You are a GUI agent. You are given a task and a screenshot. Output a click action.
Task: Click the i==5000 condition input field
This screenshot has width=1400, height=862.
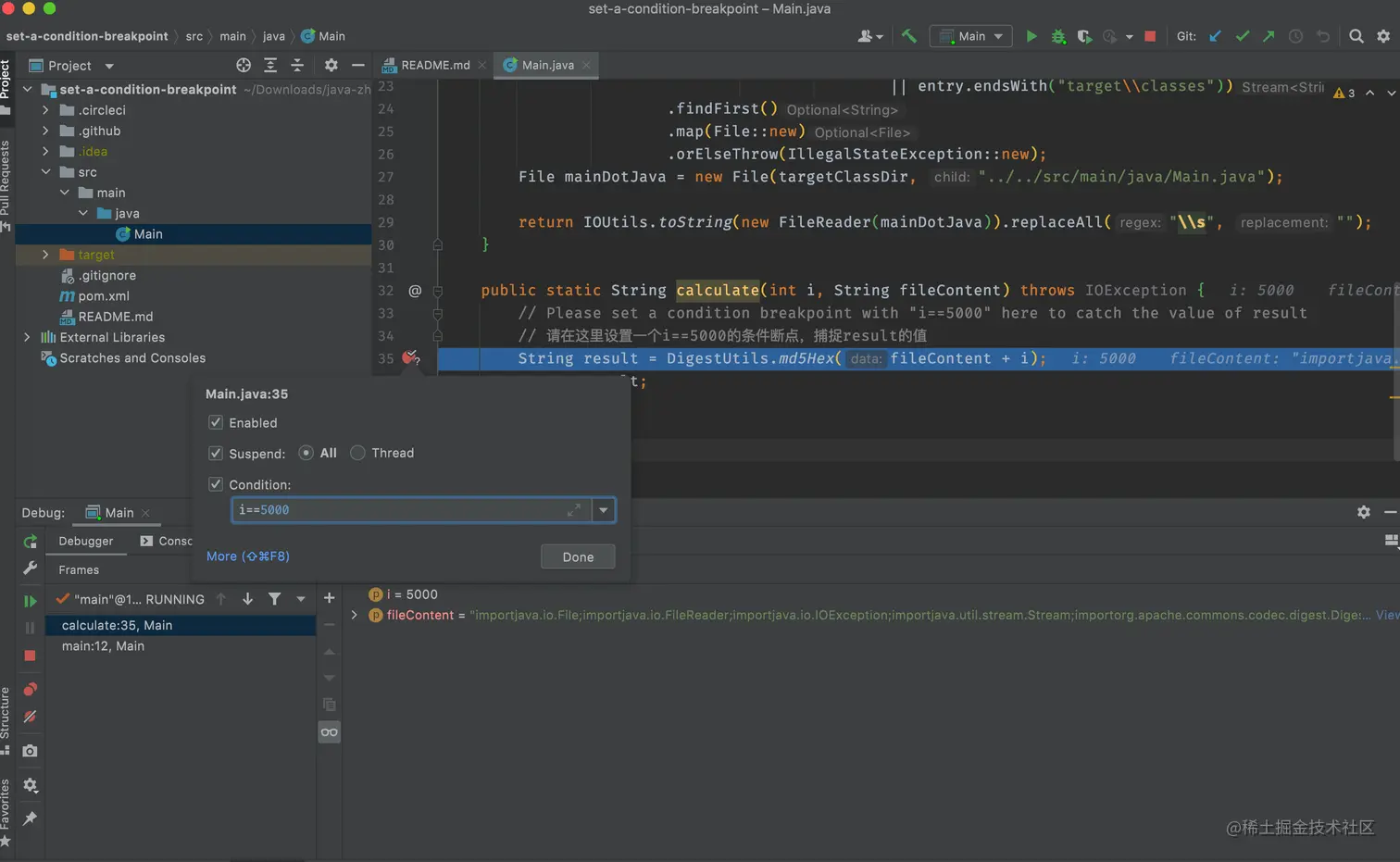(x=398, y=510)
